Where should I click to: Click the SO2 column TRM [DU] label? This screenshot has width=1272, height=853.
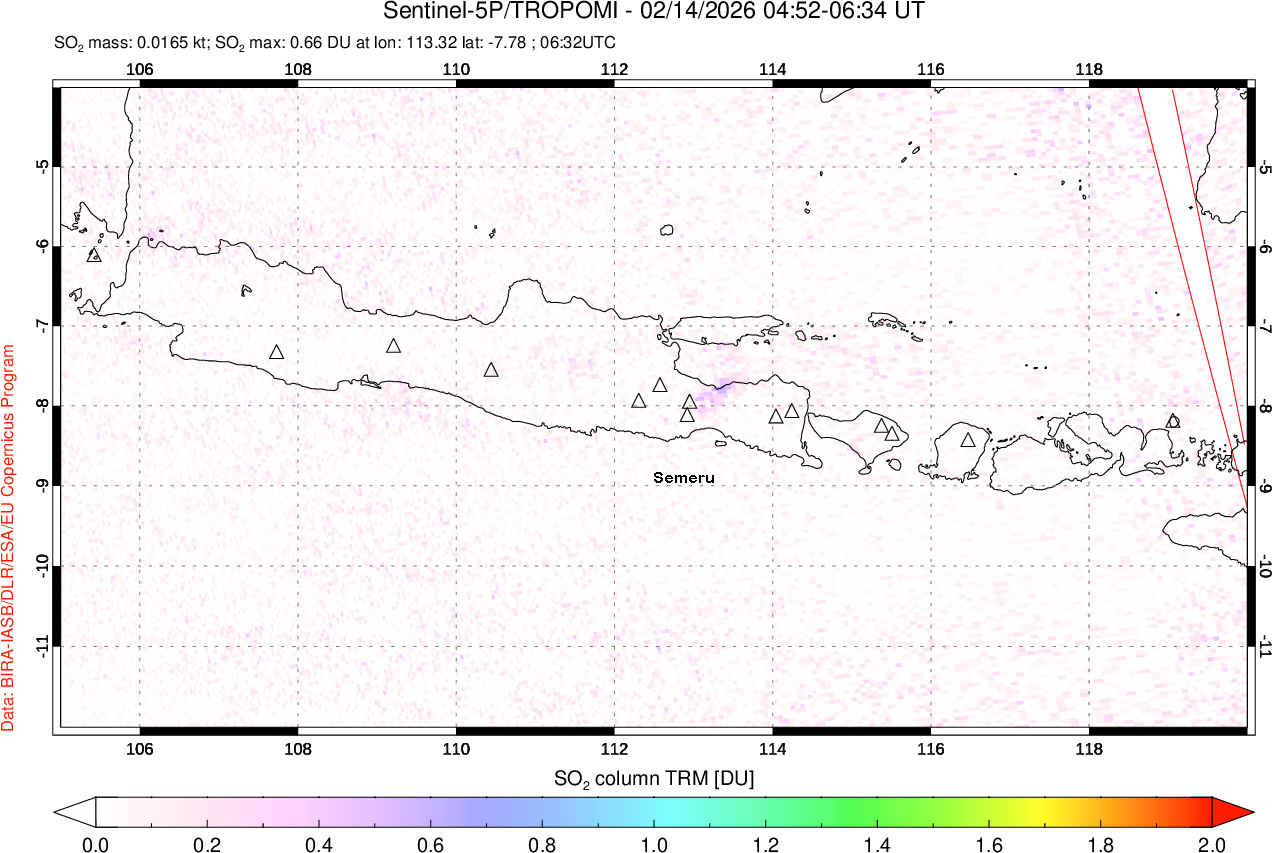pyautogui.click(x=654, y=776)
